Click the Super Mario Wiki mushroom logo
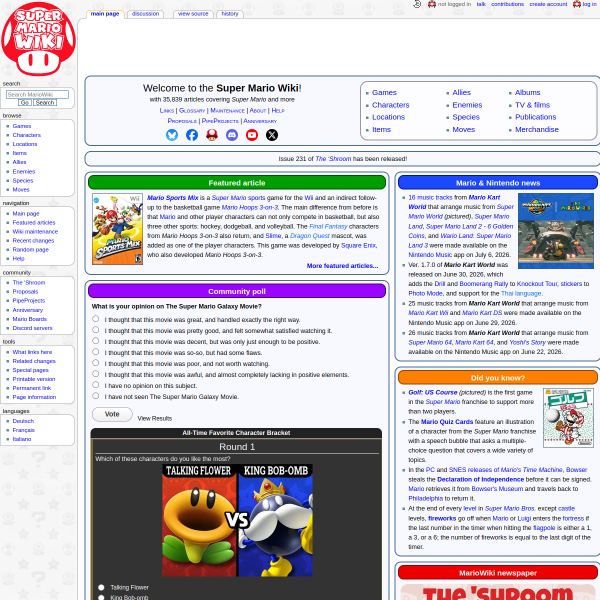The image size is (600, 600). 38,39
